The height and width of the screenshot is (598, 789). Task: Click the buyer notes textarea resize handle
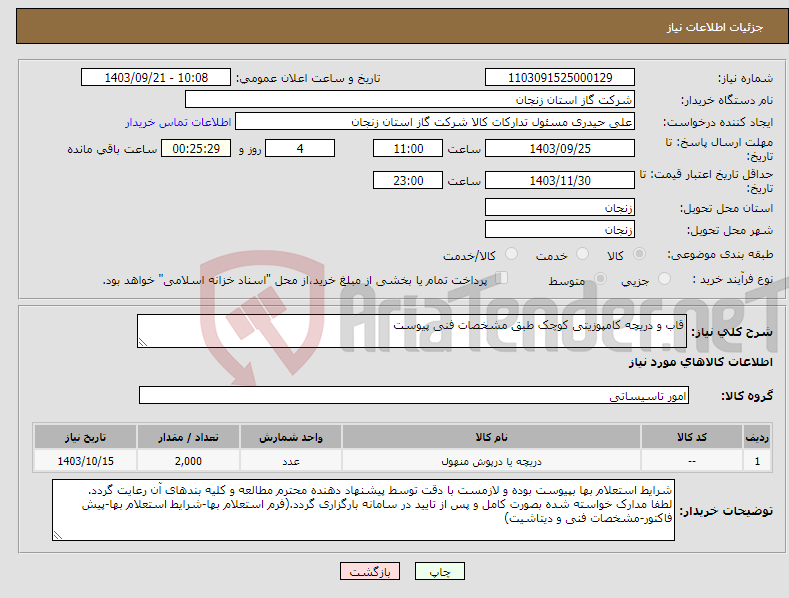[58, 536]
